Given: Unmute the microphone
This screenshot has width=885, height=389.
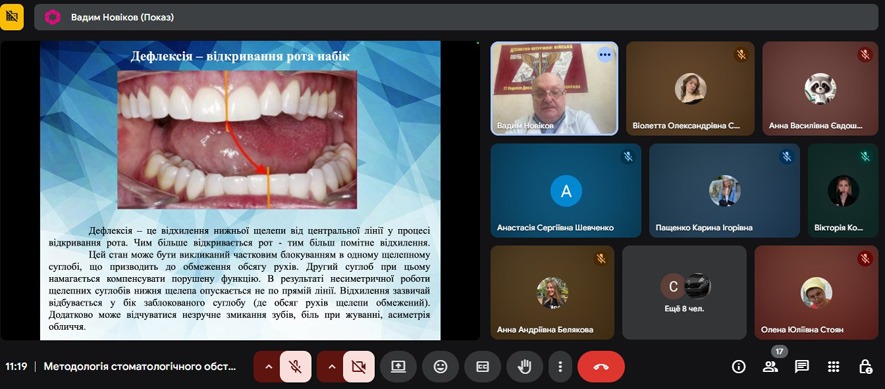Looking at the screenshot, I should click(295, 366).
